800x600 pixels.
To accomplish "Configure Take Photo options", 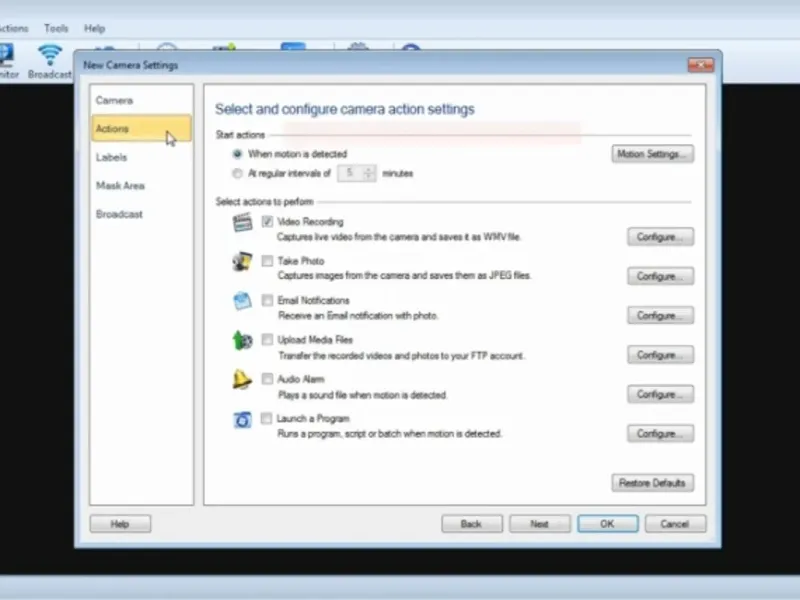I will pos(660,276).
